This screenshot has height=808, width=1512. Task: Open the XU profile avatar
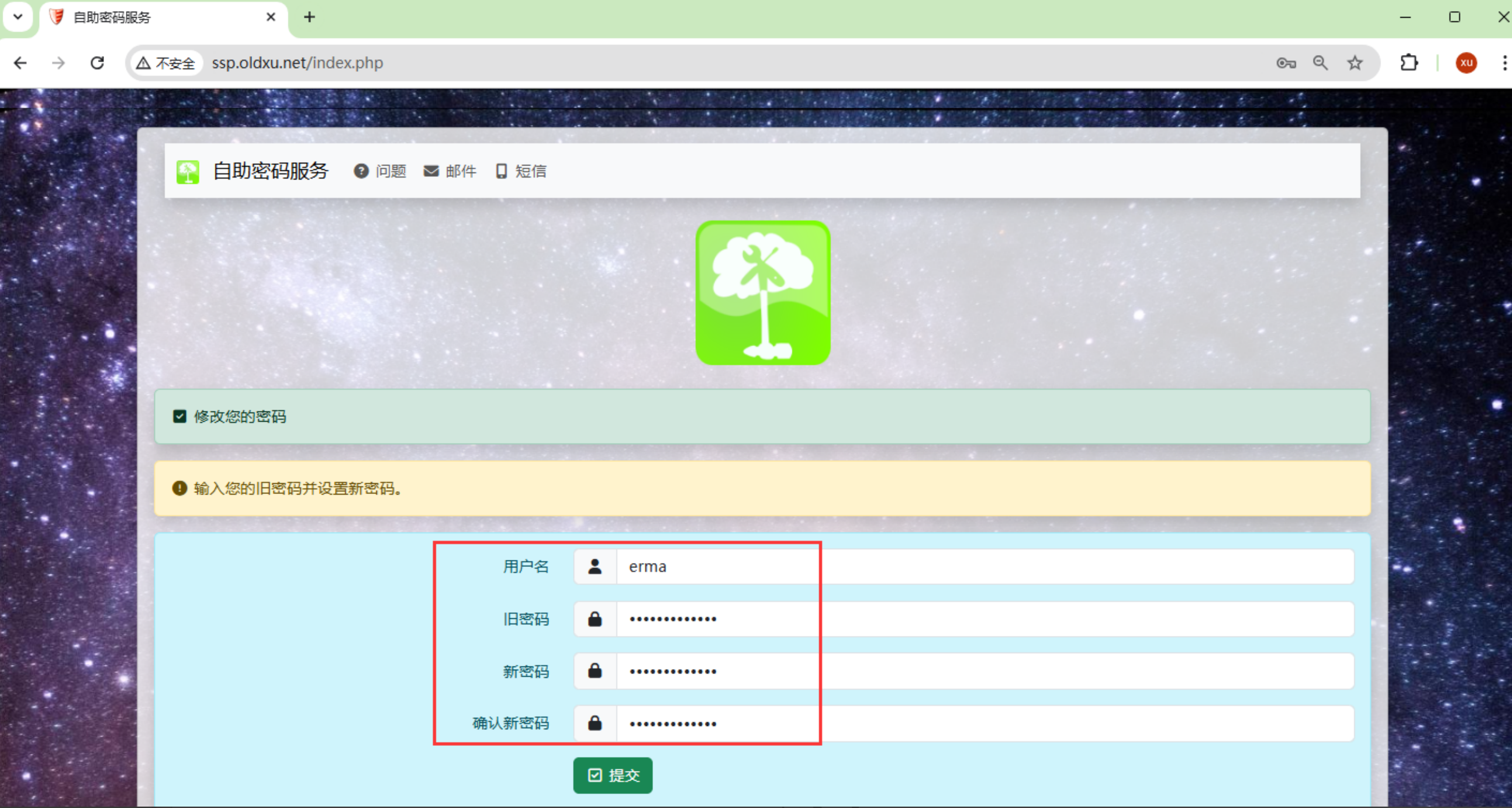pos(1466,63)
